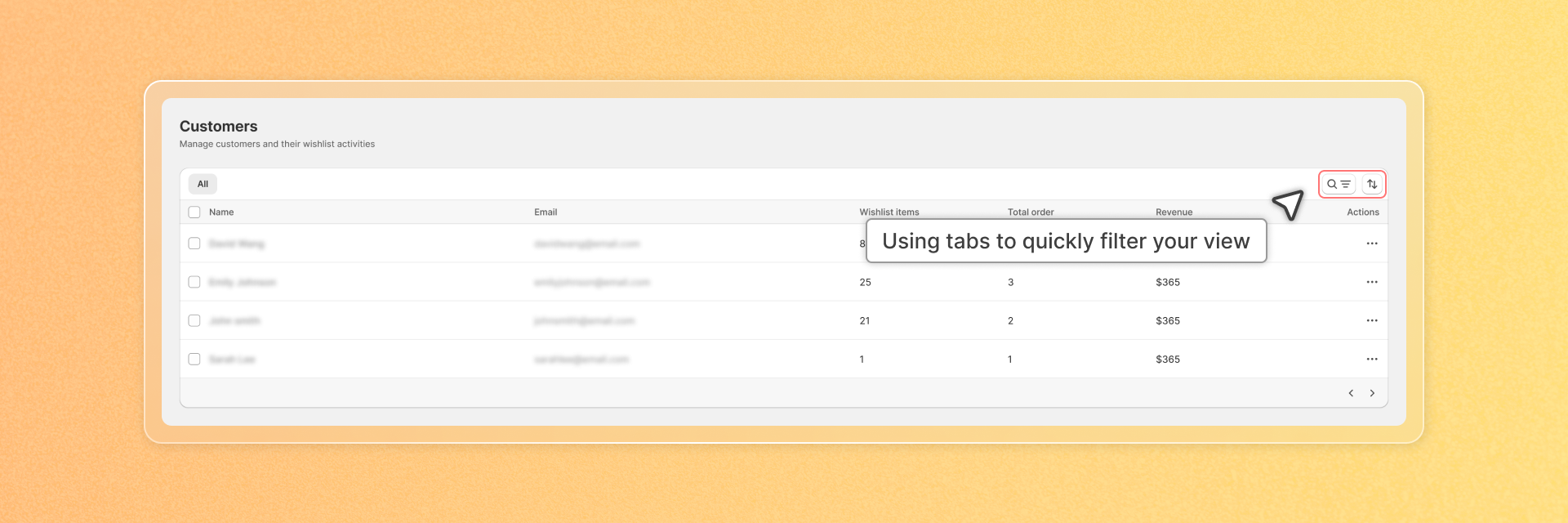Open the search and filter button
This screenshot has height=523, width=1568.
coord(1339,184)
